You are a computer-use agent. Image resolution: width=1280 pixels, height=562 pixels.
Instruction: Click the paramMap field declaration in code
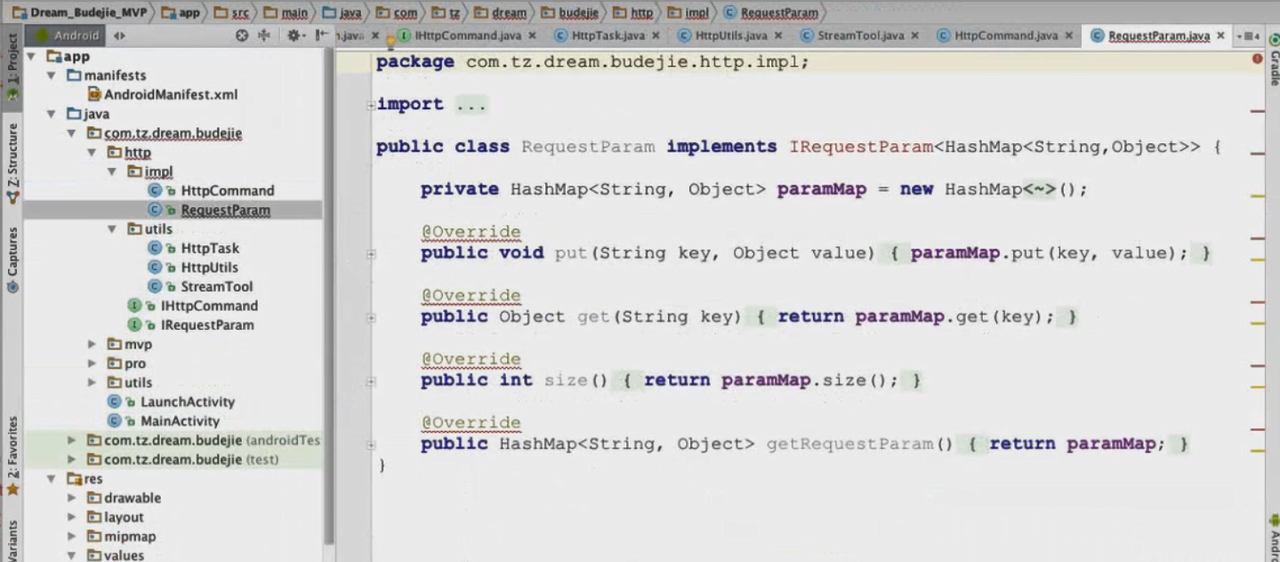[821, 189]
